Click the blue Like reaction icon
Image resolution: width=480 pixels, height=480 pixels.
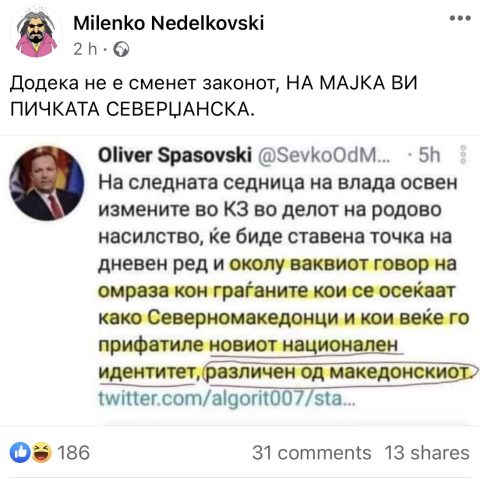[x=20, y=453]
